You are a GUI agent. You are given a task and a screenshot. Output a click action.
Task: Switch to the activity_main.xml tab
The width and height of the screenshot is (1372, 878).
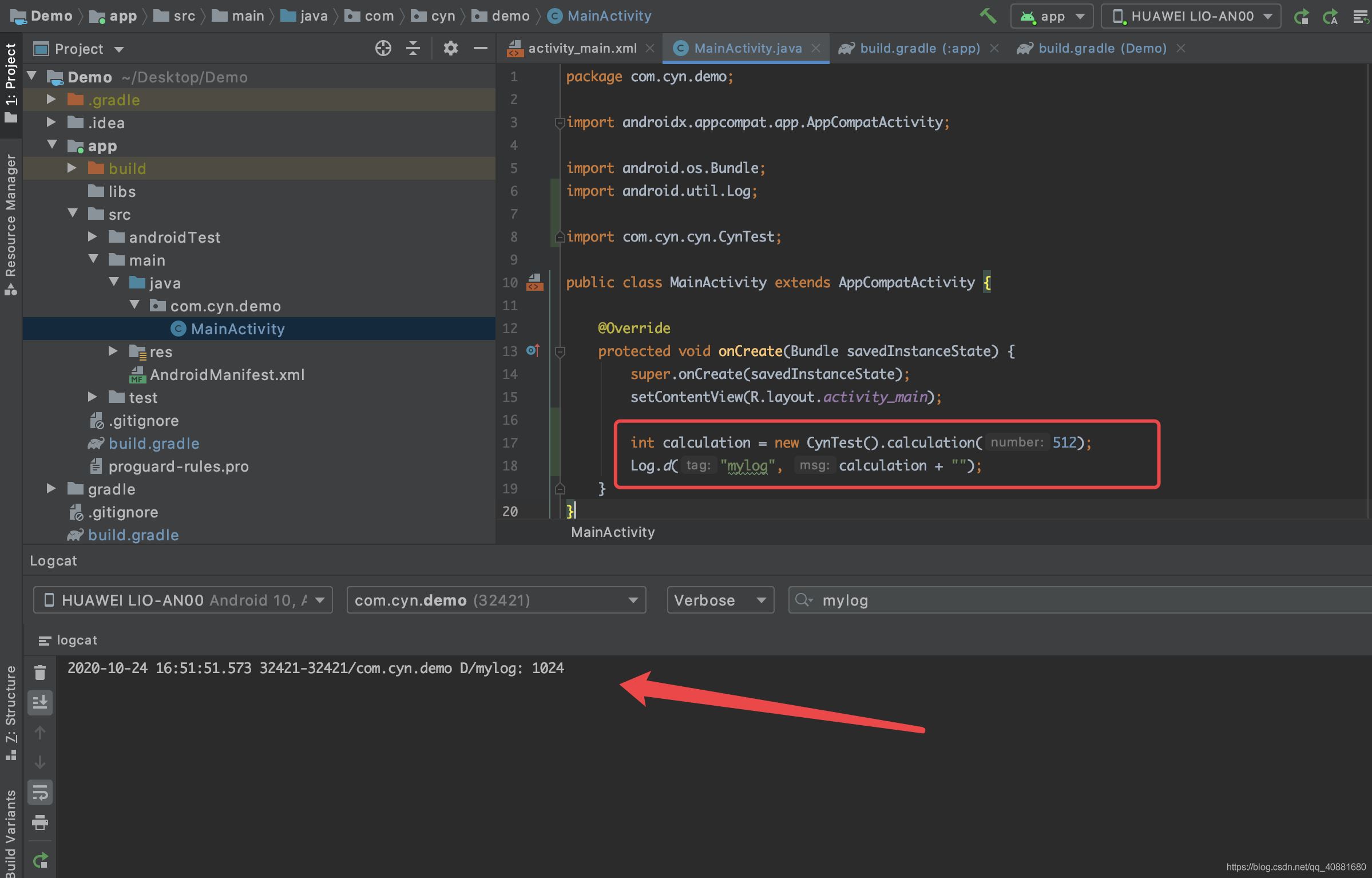tap(581, 49)
